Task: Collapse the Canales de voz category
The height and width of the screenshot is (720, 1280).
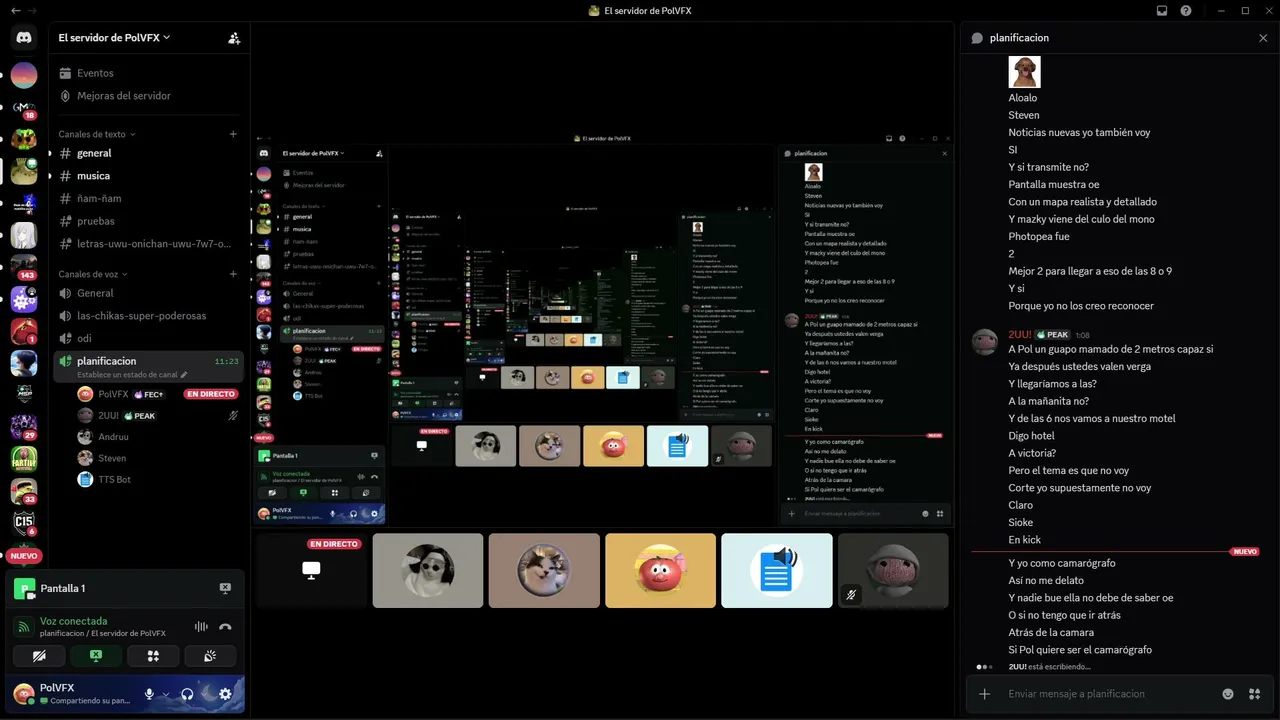Action: pos(95,274)
